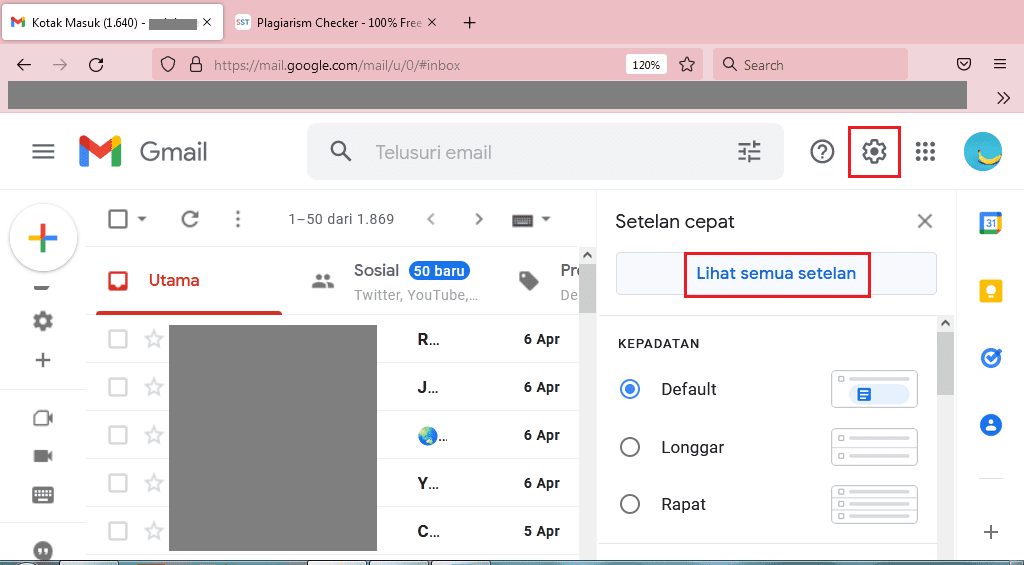Join a meeting filled camera icon

click(x=43, y=456)
